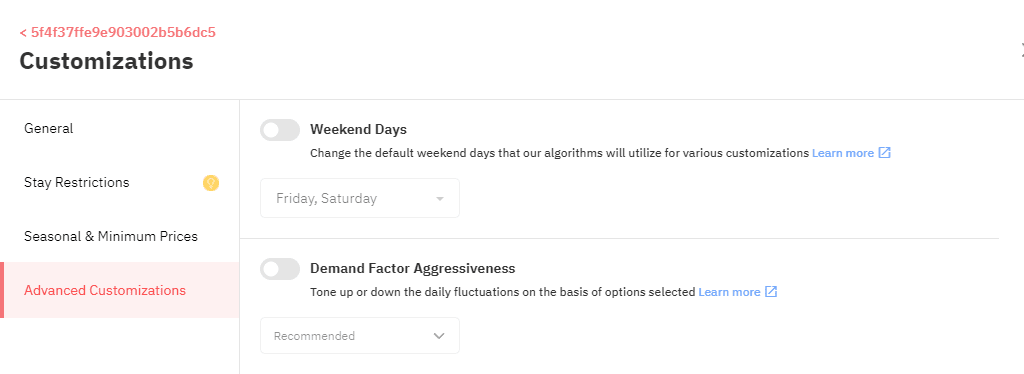Click the caret arrow in Friday, Saturday field
The width and height of the screenshot is (1024, 374).
pos(440,198)
